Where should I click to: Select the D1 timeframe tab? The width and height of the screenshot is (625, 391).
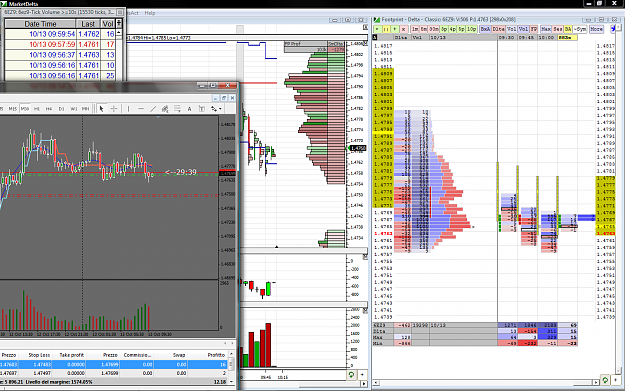click(x=61, y=108)
